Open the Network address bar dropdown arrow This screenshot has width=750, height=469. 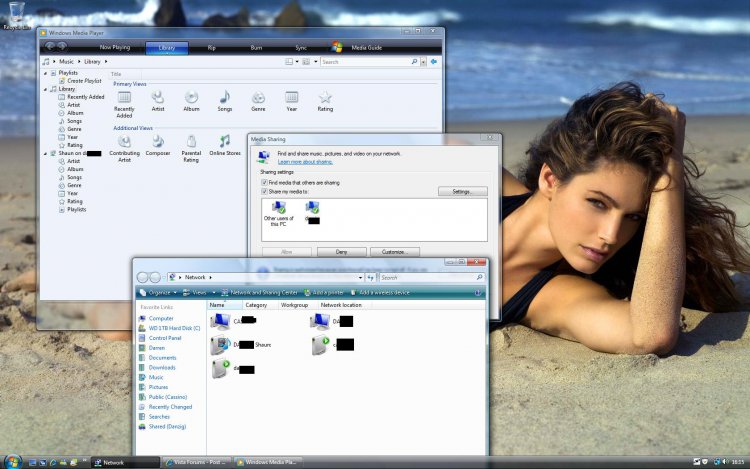pos(360,277)
